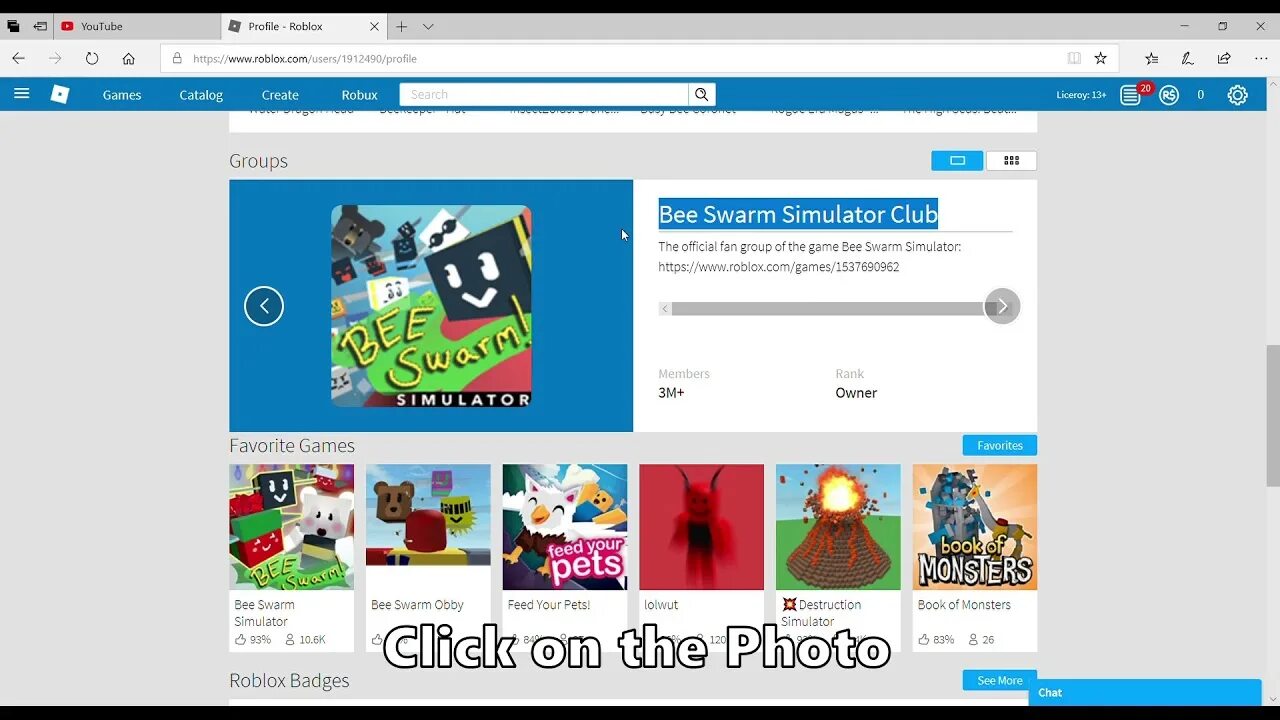
Task: Click the Roblox Badges heading
Action: (289, 681)
